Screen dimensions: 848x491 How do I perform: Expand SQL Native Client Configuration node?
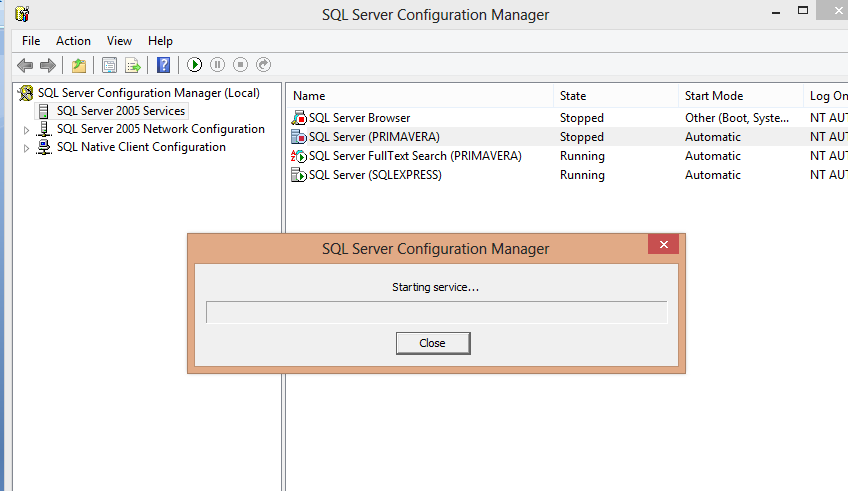pyautogui.click(x=27, y=148)
